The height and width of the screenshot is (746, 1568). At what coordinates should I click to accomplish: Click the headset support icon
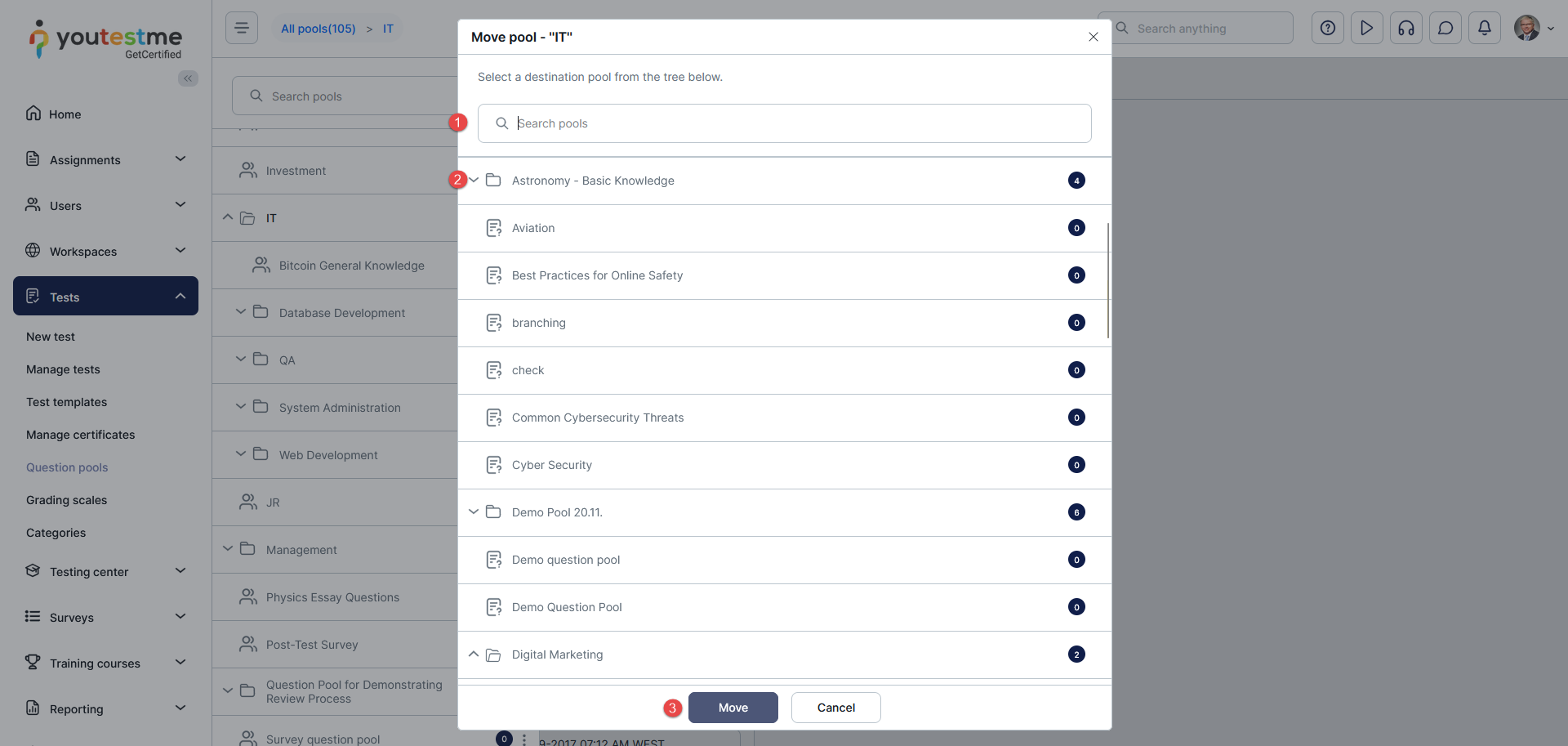[x=1406, y=29]
